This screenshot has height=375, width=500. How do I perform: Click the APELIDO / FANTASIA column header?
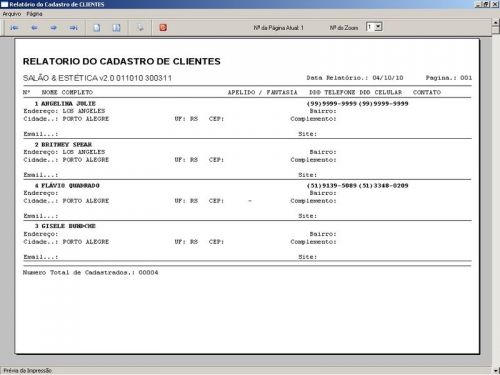coord(262,92)
